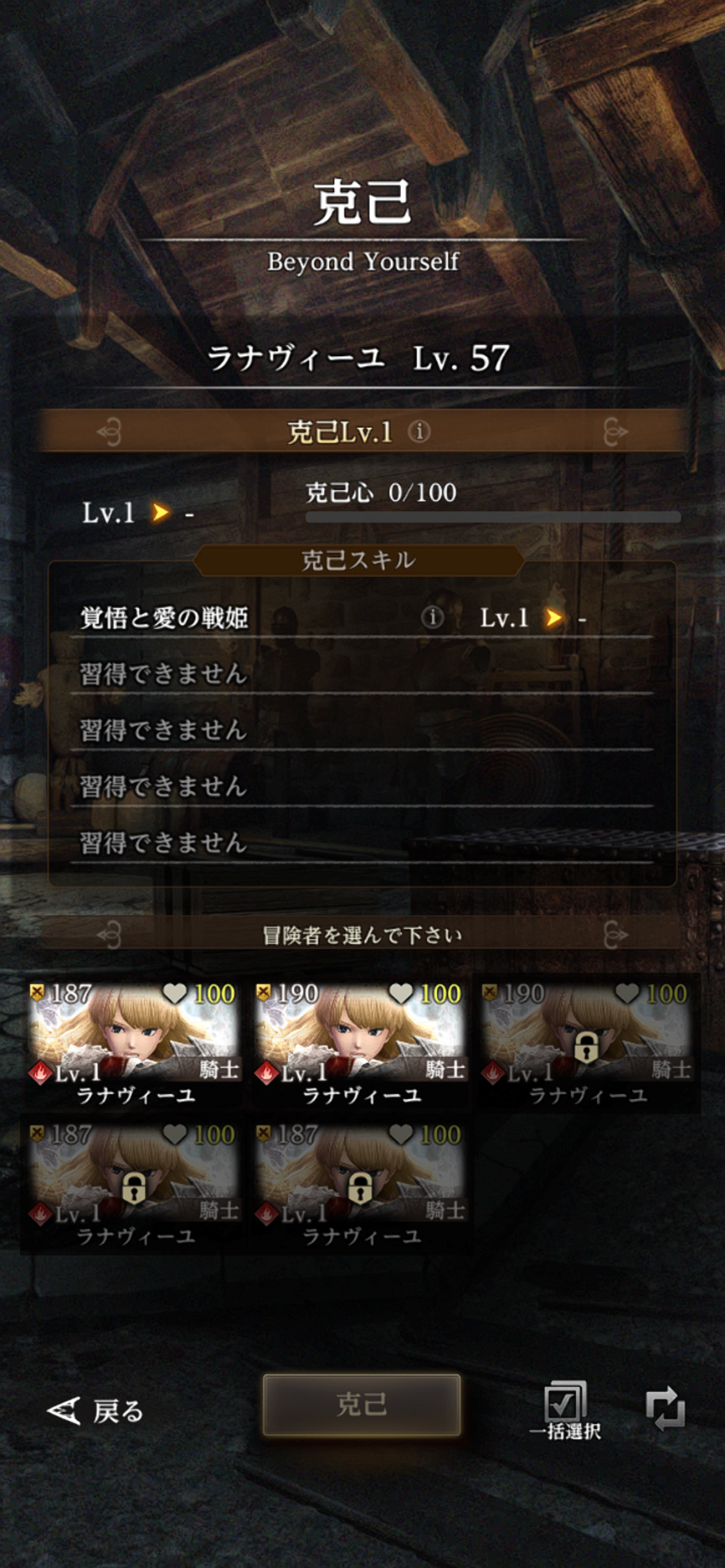Open the 覚悟と愛の戦姫 skill row

362,617
